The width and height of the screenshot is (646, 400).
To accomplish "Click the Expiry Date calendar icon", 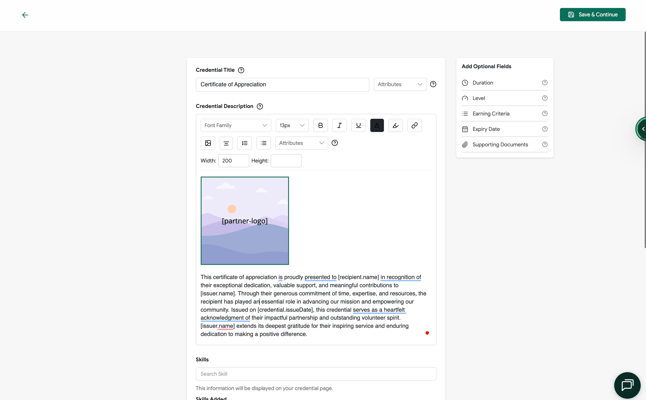I will 465,129.
